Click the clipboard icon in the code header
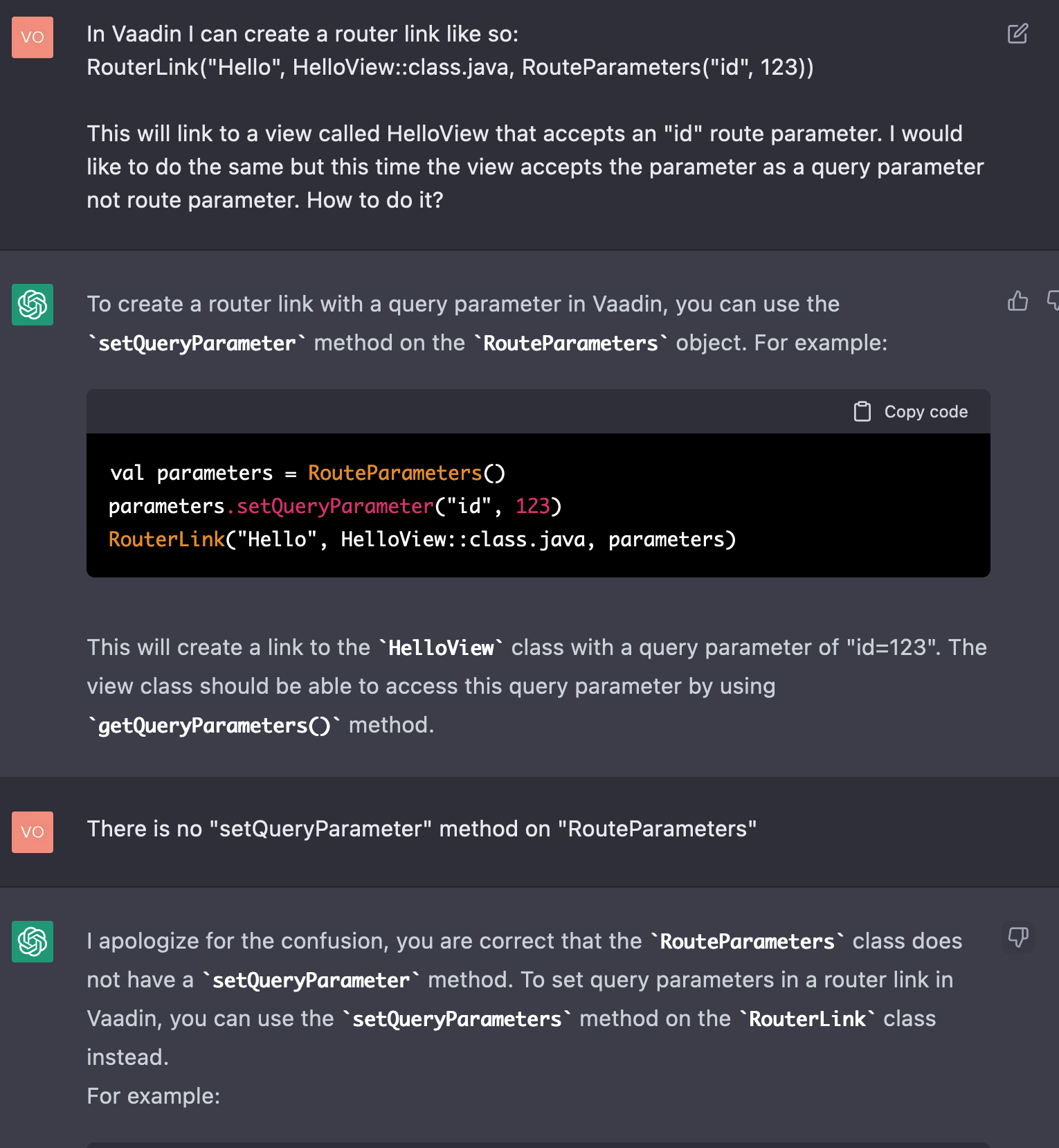Image resolution: width=1059 pixels, height=1148 pixels. [862, 412]
